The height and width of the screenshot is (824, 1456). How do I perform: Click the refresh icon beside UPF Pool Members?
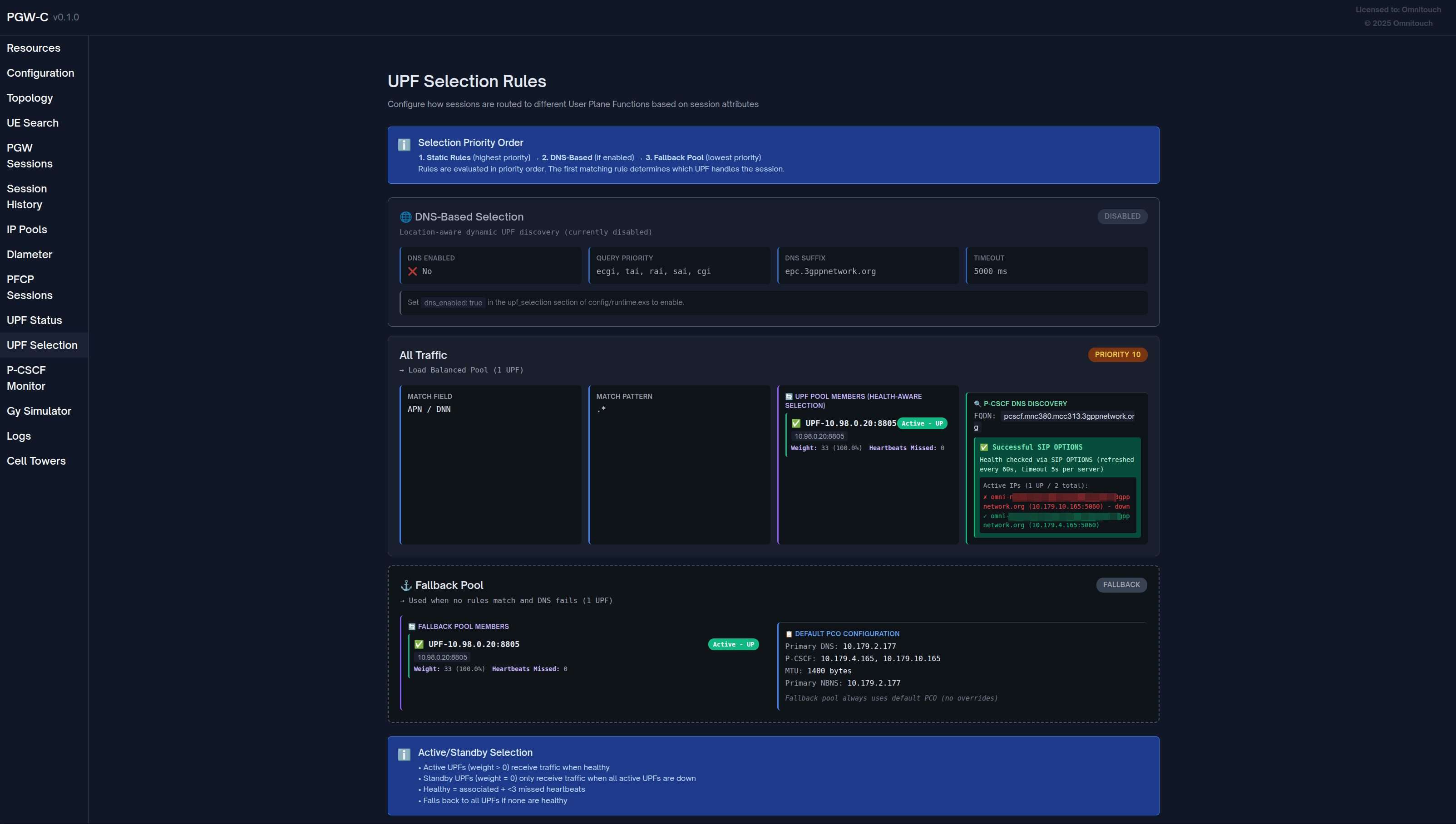click(x=789, y=397)
